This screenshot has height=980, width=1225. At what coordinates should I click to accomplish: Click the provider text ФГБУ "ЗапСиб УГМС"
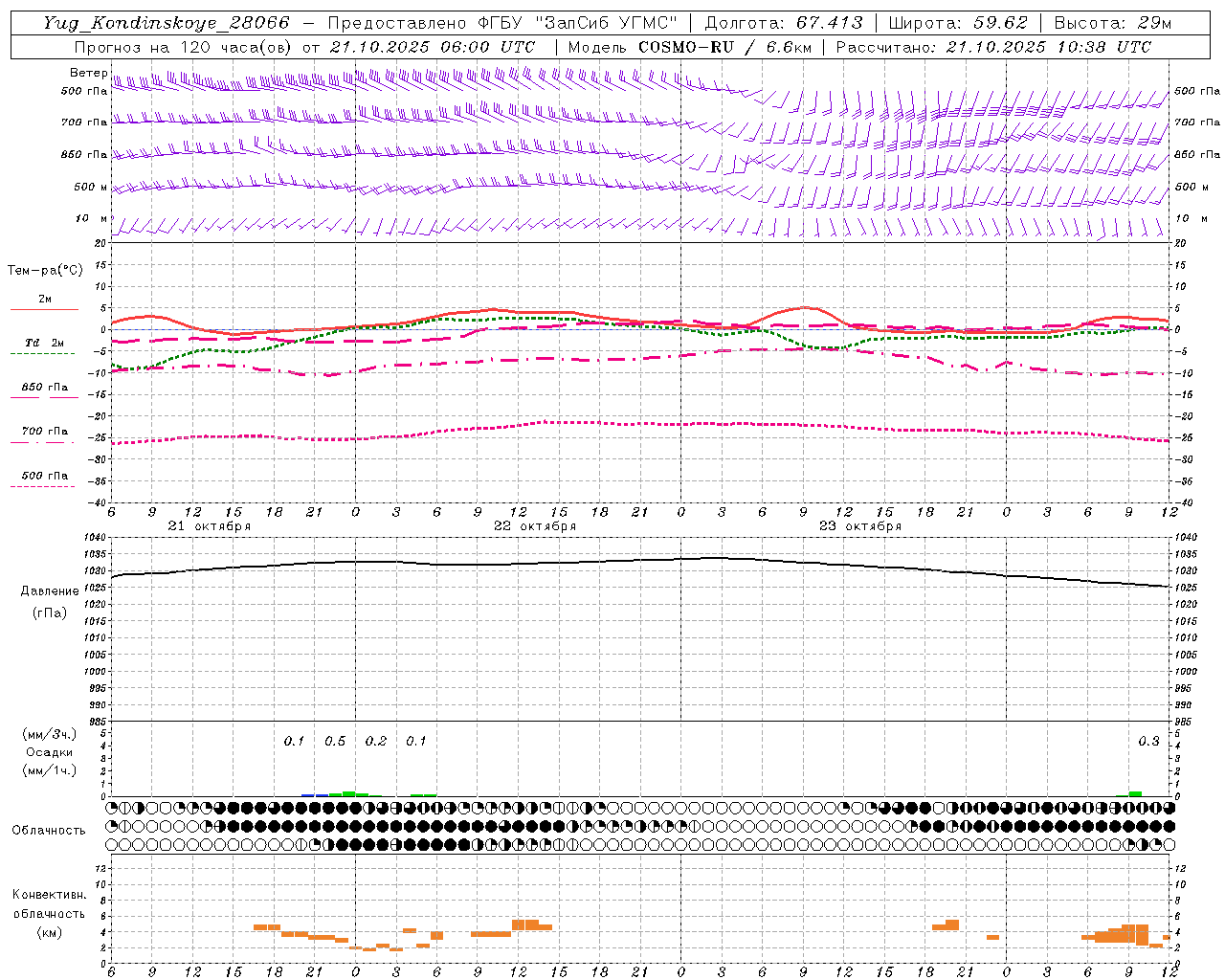tap(577, 23)
